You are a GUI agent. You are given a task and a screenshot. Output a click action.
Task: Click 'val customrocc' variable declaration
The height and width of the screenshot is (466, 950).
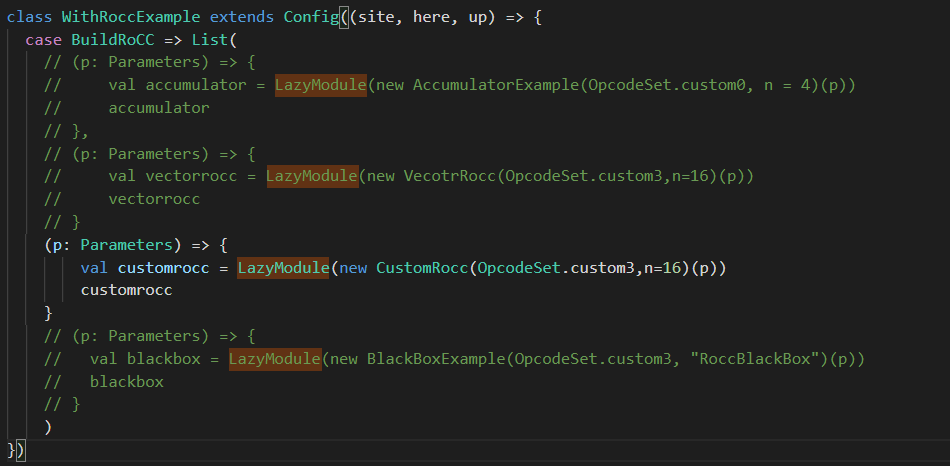(145, 268)
